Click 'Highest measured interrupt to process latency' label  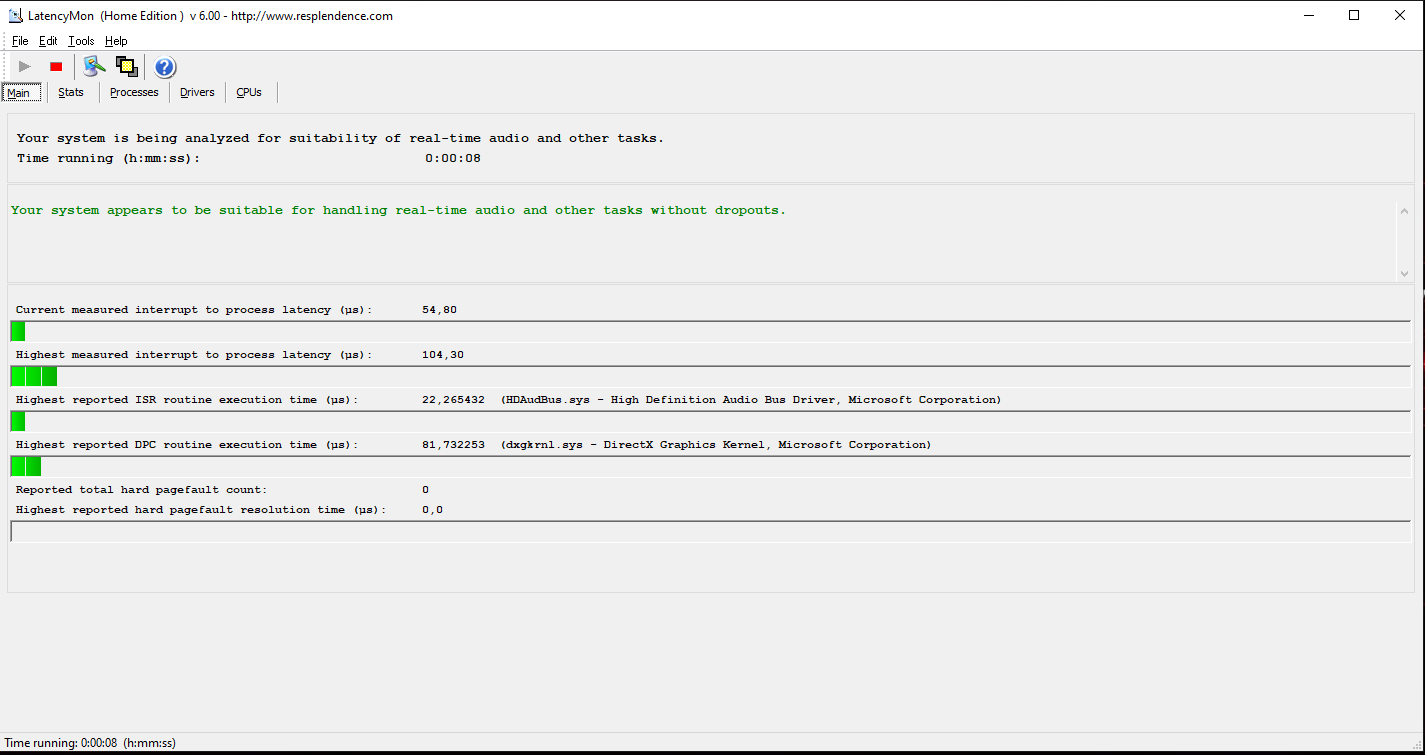coord(194,355)
